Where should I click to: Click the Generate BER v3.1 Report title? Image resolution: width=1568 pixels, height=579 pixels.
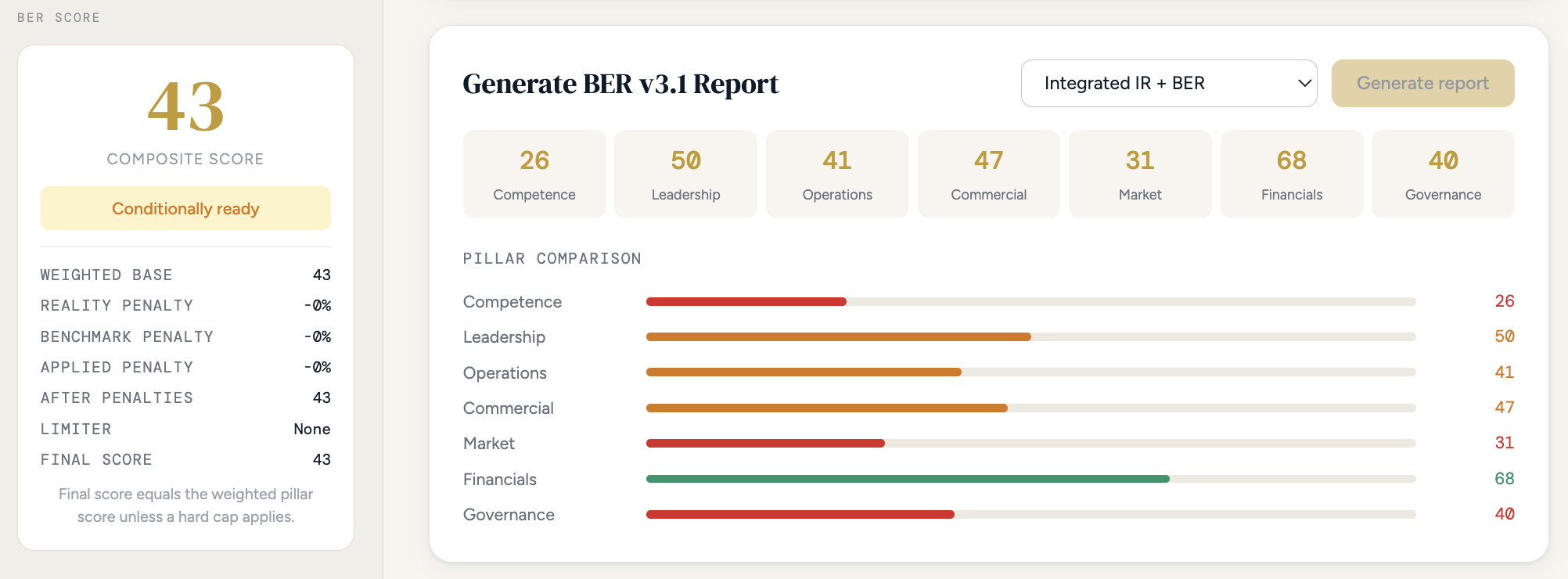pos(620,84)
